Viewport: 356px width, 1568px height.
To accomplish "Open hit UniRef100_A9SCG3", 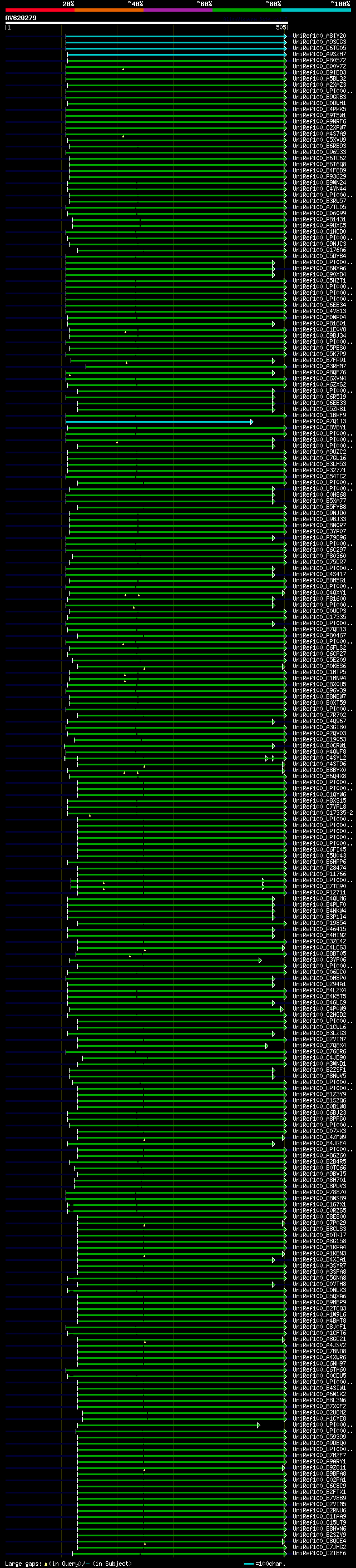I will [319, 42].
